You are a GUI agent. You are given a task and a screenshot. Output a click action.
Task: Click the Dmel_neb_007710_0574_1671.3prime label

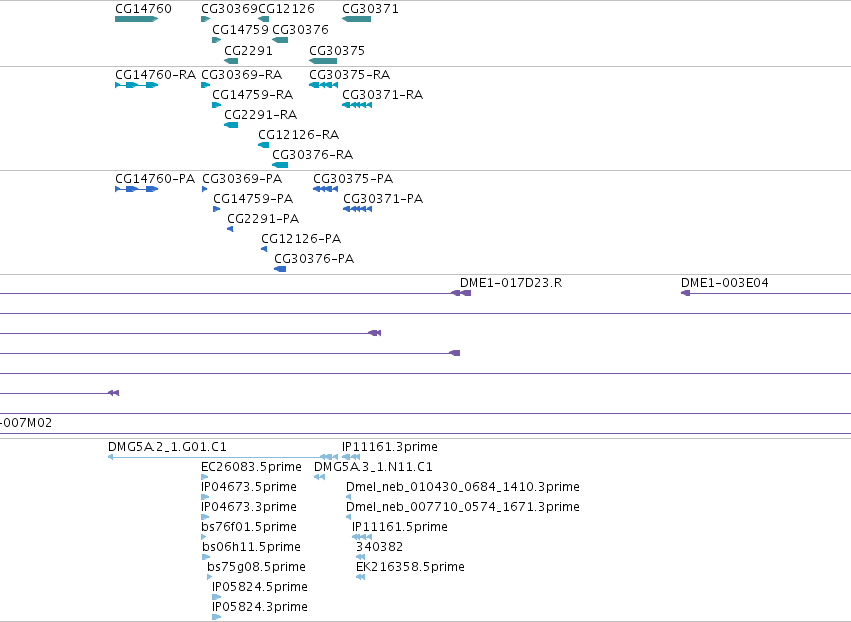[x=463, y=507]
